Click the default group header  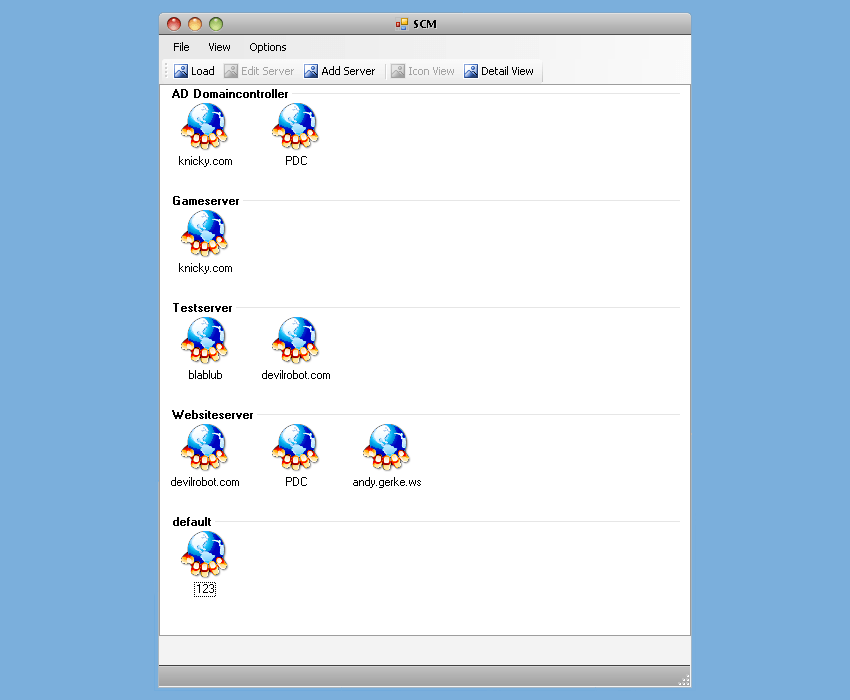click(x=191, y=522)
